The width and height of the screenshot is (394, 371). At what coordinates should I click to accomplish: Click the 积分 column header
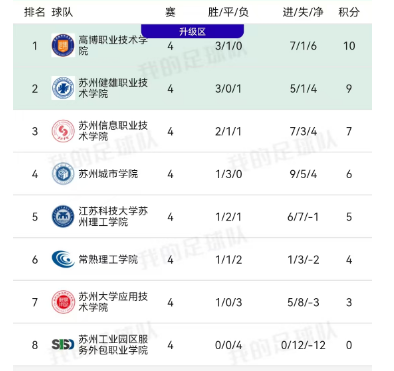pos(349,12)
